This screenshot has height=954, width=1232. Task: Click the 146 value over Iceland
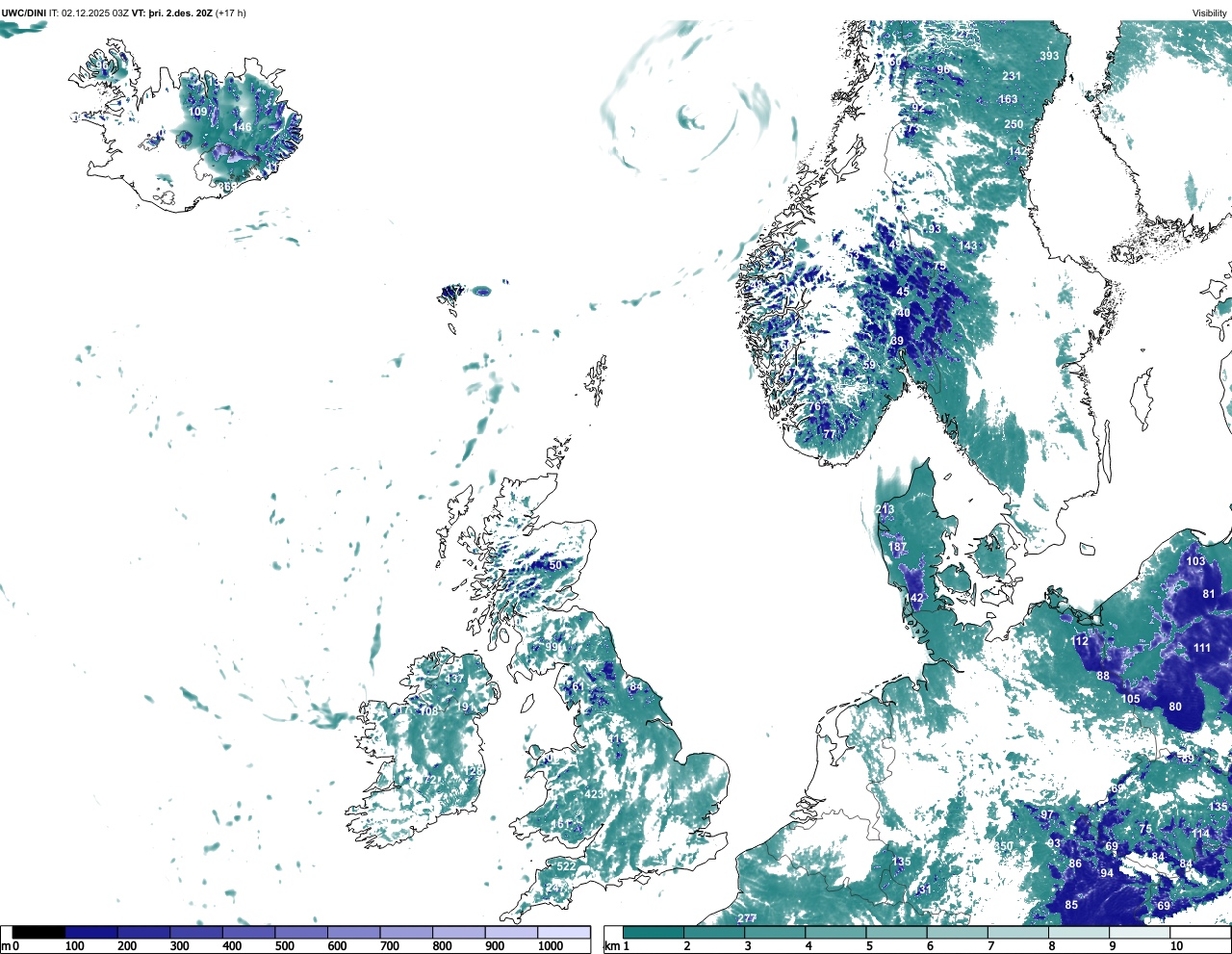[242, 127]
